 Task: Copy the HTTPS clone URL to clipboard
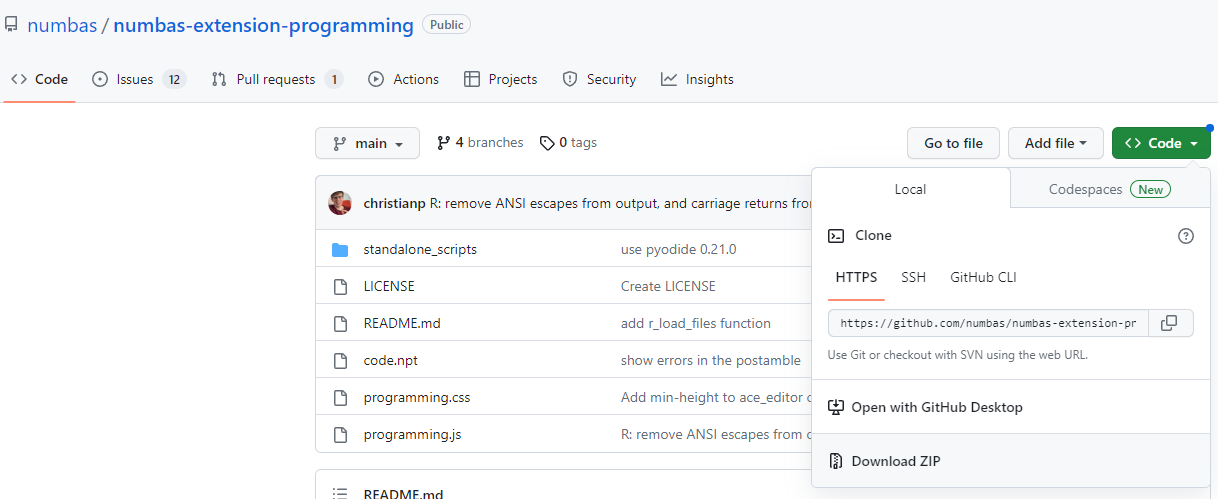[1170, 323]
